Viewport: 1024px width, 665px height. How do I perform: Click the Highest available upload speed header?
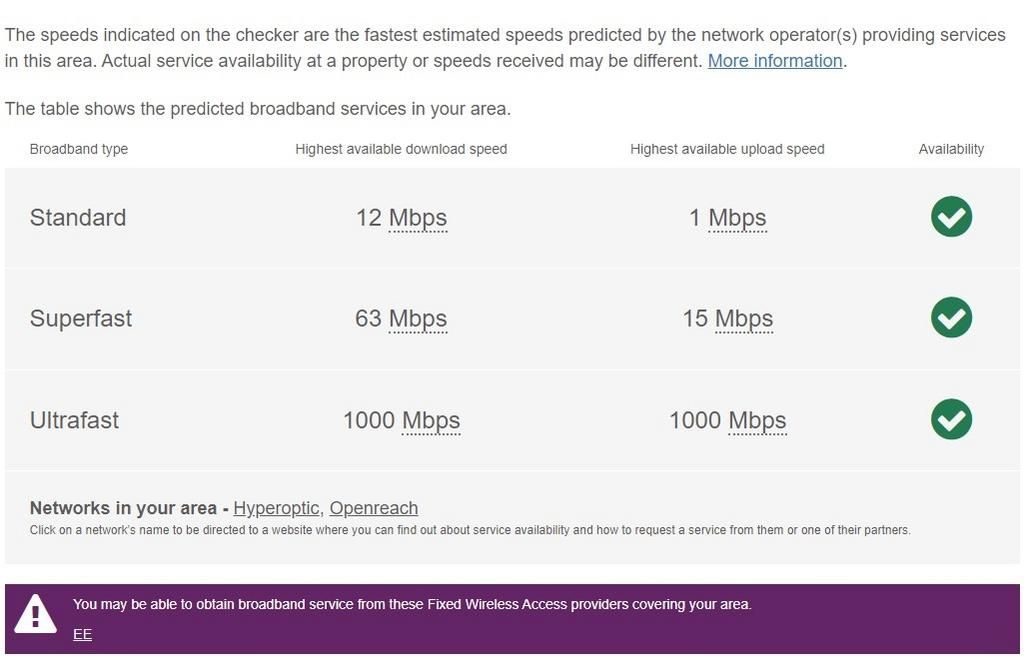click(727, 149)
